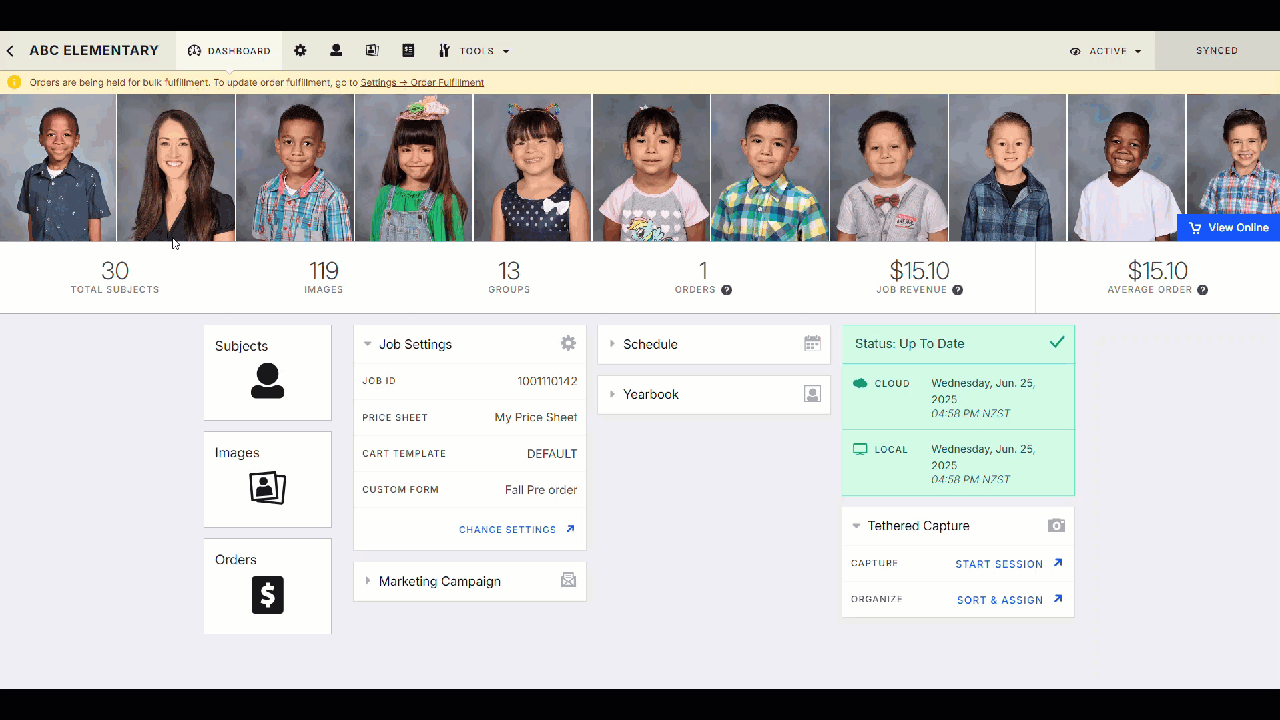
Task: Open the images icon in the top bar
Action: coord(372,50)
